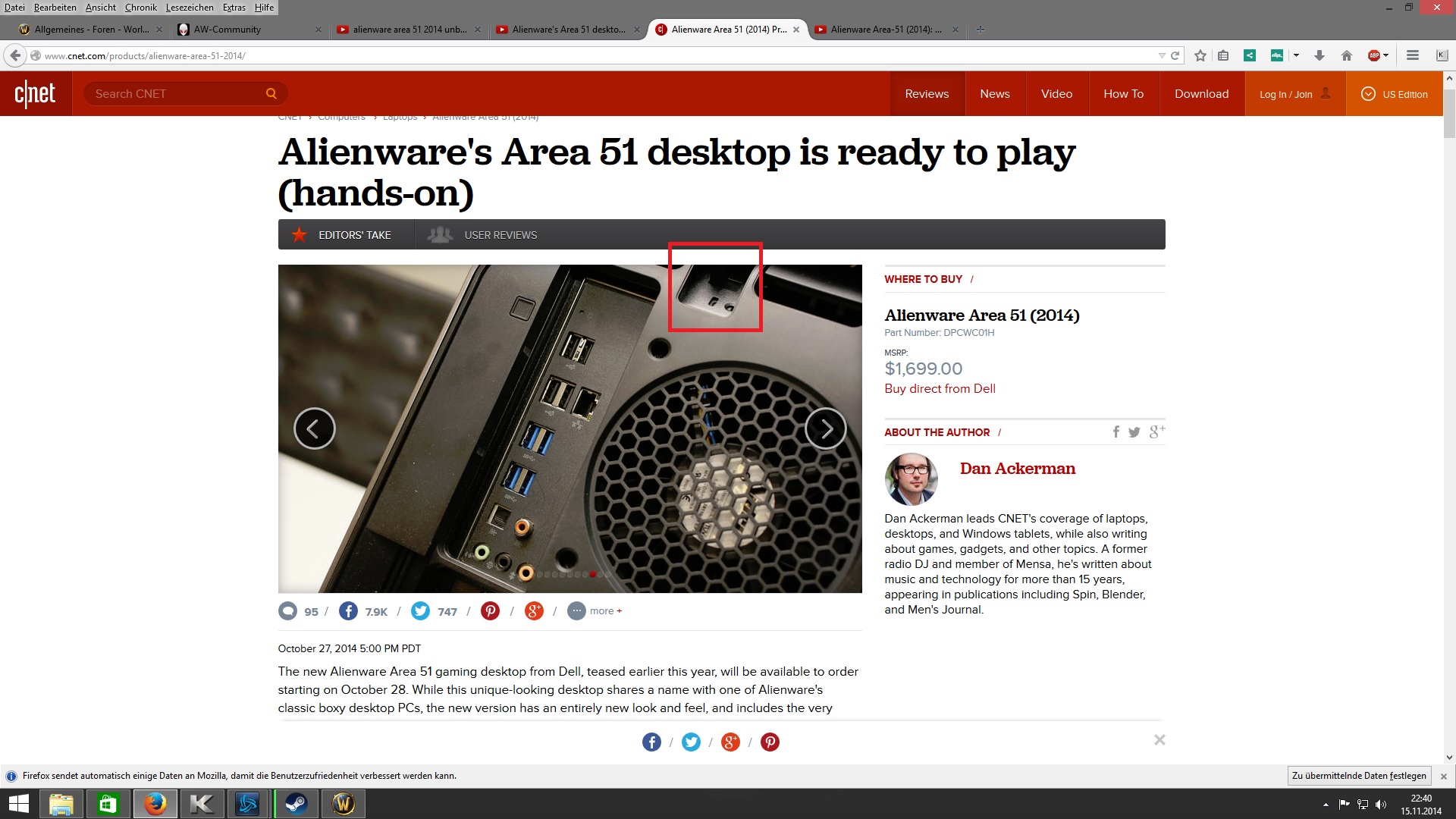Click Zu übermittelnde Daten festlegen button
Screen dimensions: 1456x819
tap(1359, 776)
